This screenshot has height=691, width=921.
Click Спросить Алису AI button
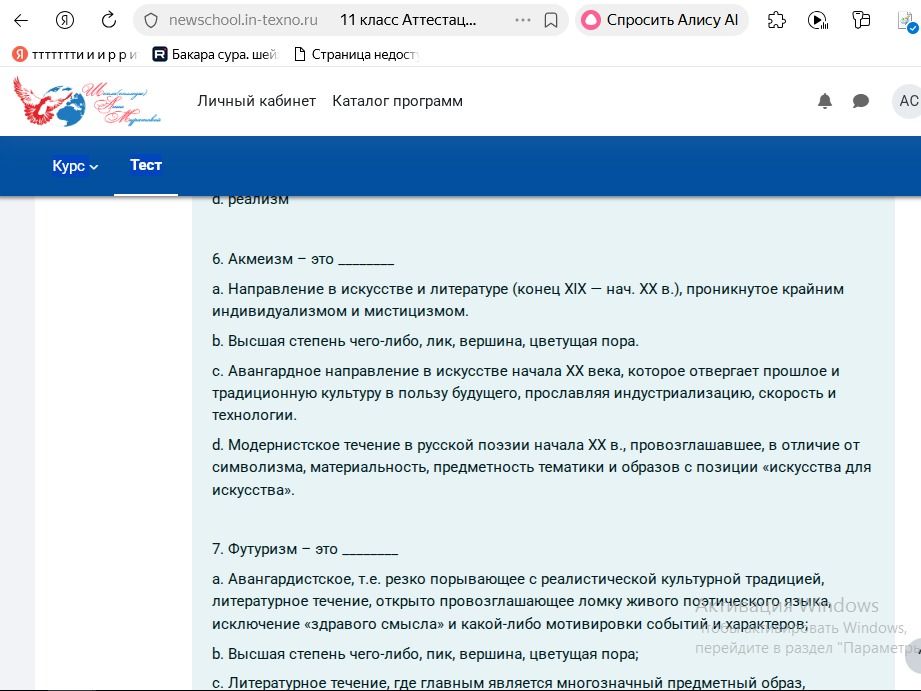point(661,21)
